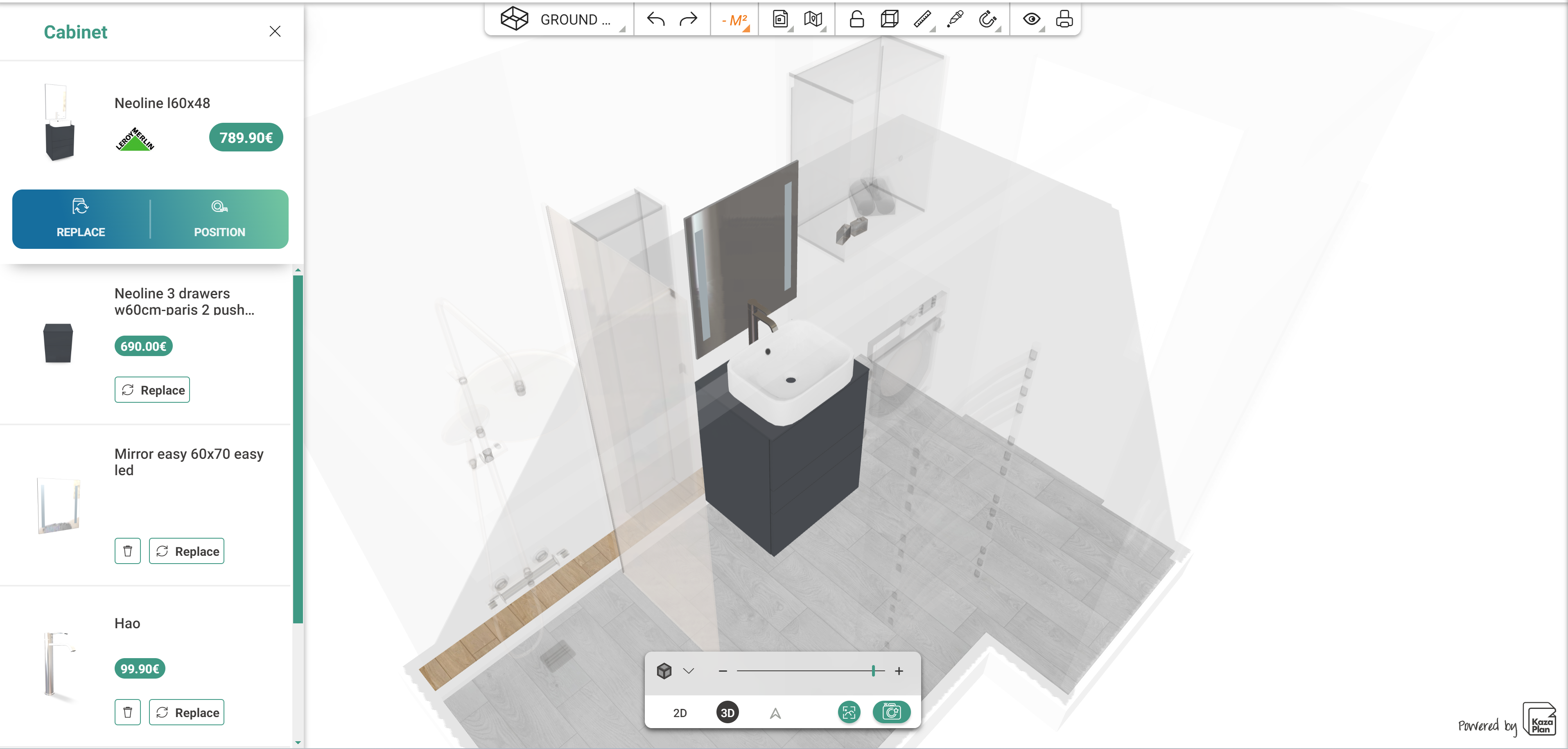Take a snapshot with camera button
The width and height of the screenshot is (1568, 749).
(892, 712)
